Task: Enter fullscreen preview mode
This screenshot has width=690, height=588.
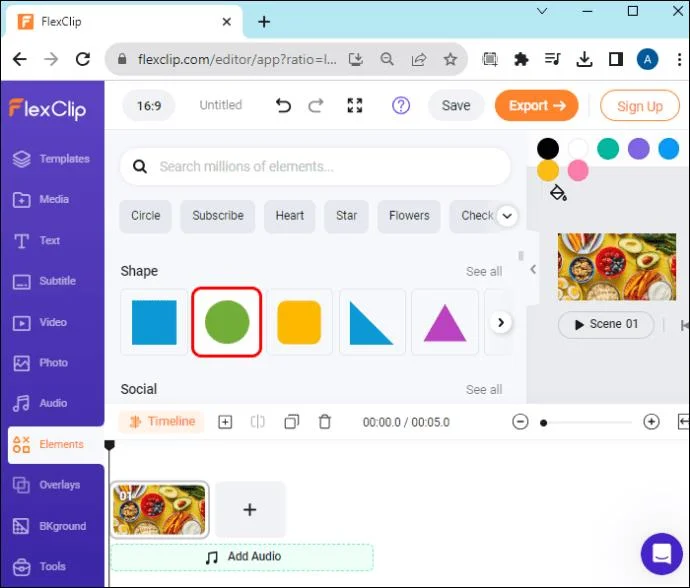Action: [x=355, y=106]
